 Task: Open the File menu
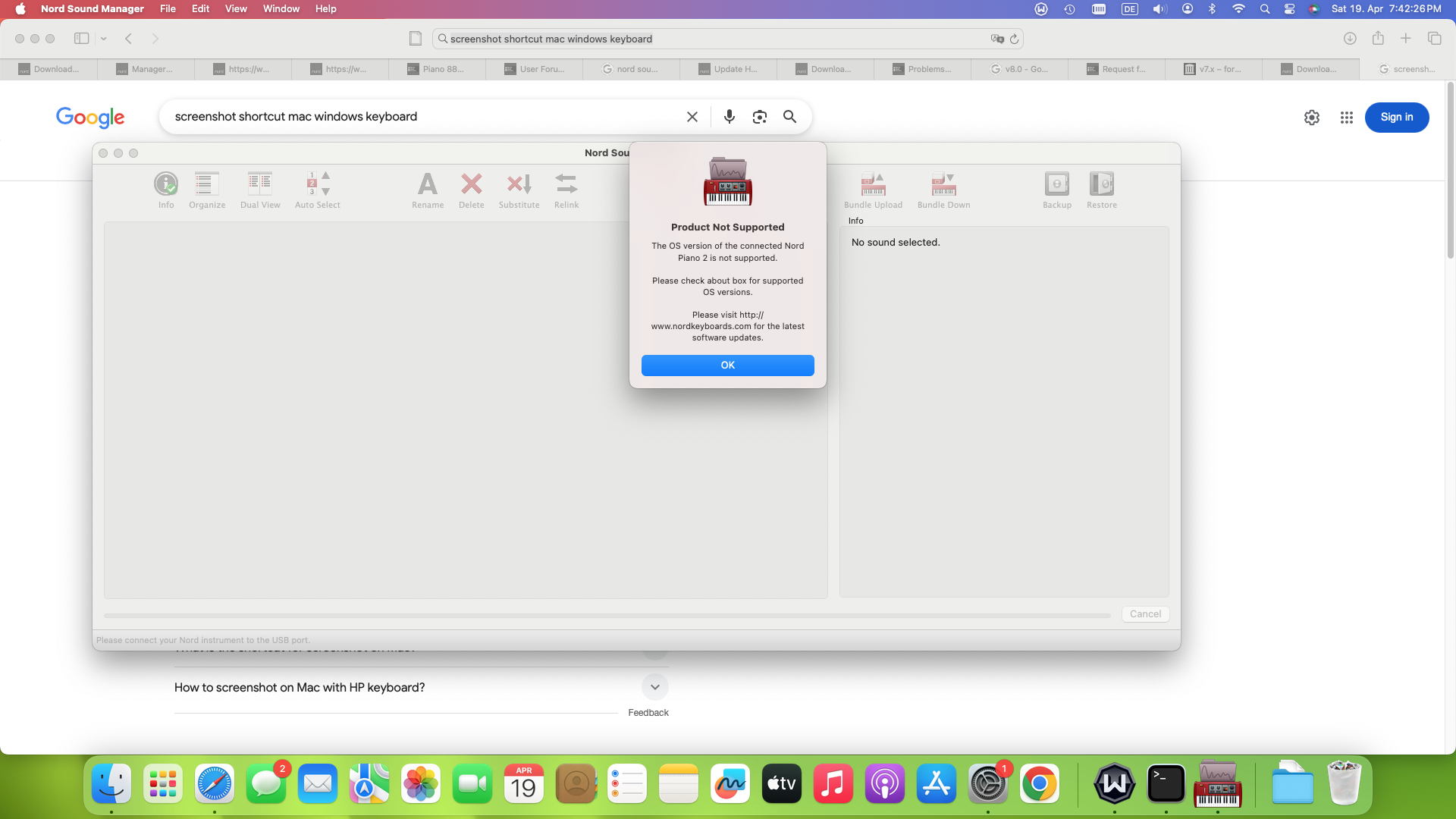click(x=168, y=9)
